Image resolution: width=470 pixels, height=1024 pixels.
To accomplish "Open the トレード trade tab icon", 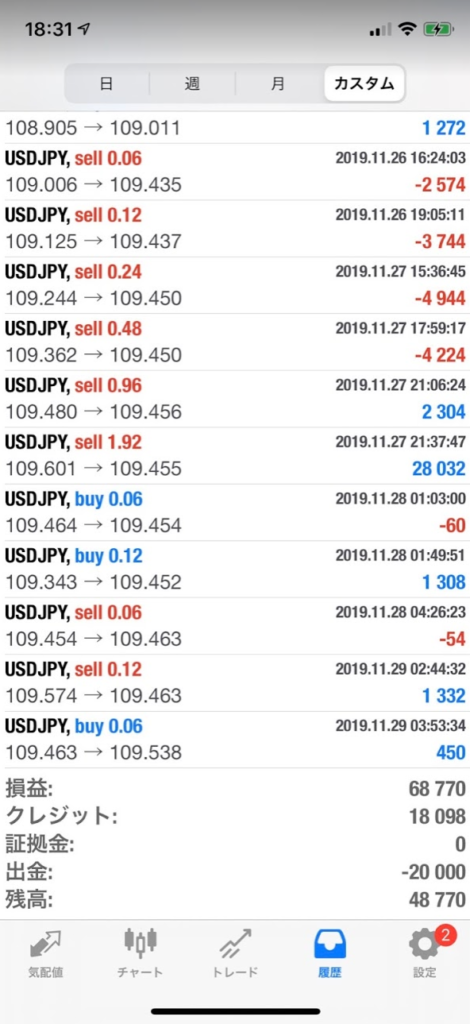I will (x=235, y=942).
